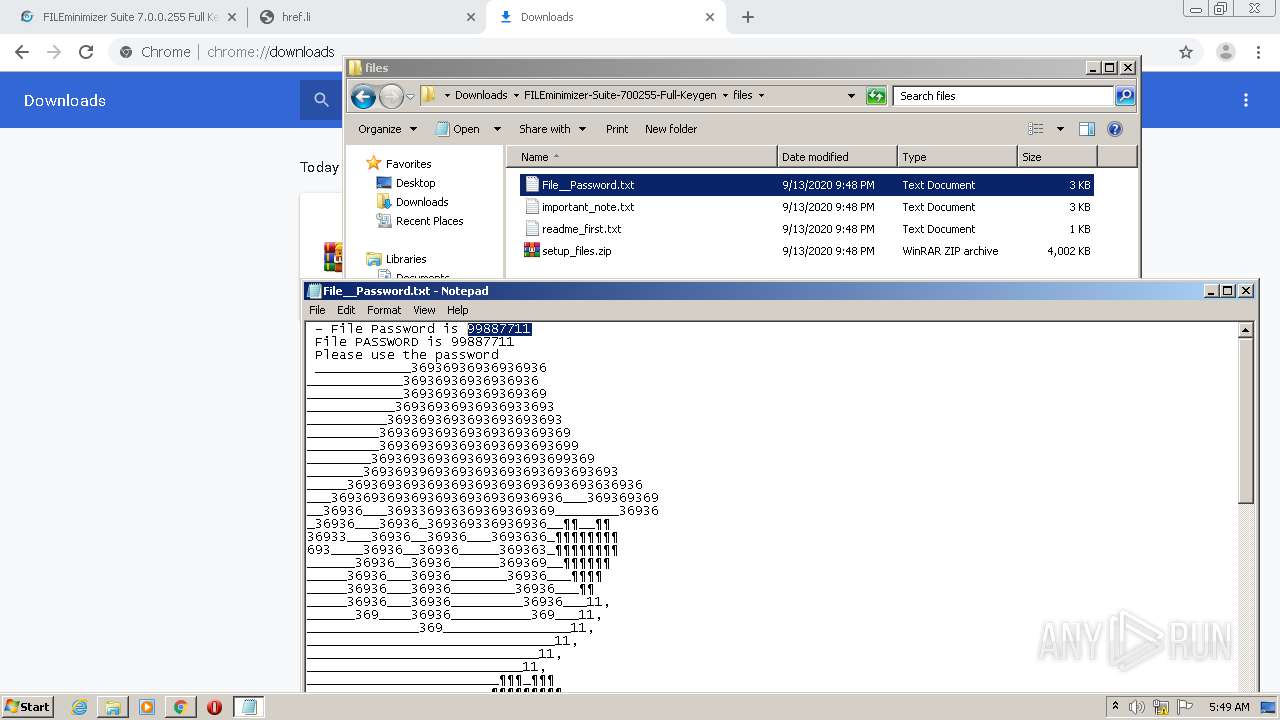Open the Notepad Help menu
This screenshot has width=1280, height=720.
coord(458,310)
